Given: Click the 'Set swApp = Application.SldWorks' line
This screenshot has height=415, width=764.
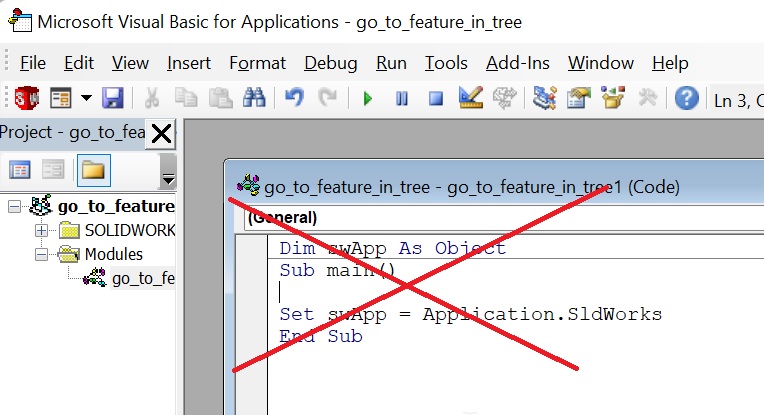Looking at the screenshot, I should coord(471,315).
